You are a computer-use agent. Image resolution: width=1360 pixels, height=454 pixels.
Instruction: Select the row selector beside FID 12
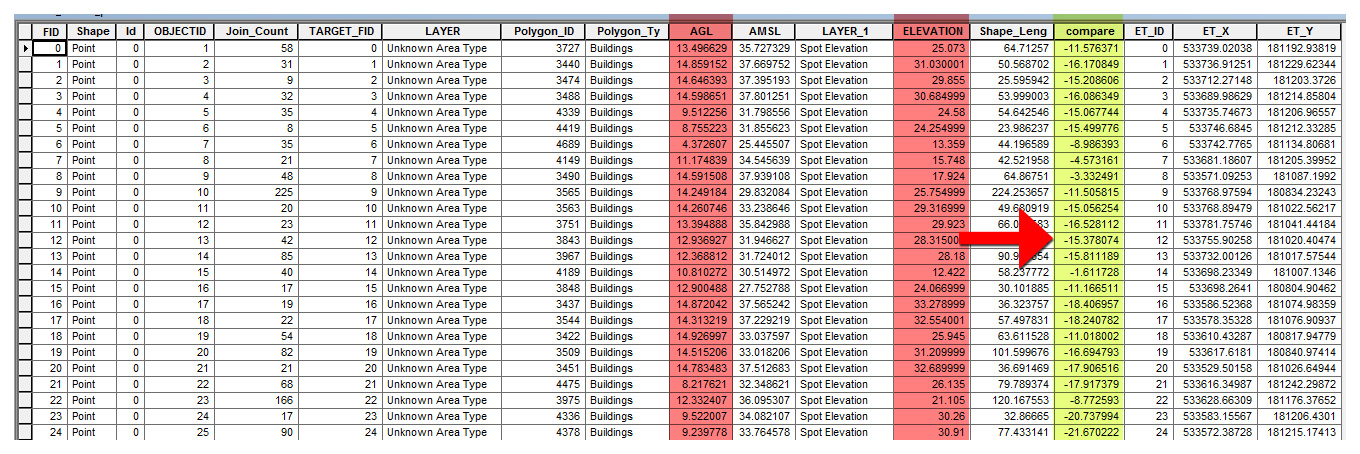25,240
